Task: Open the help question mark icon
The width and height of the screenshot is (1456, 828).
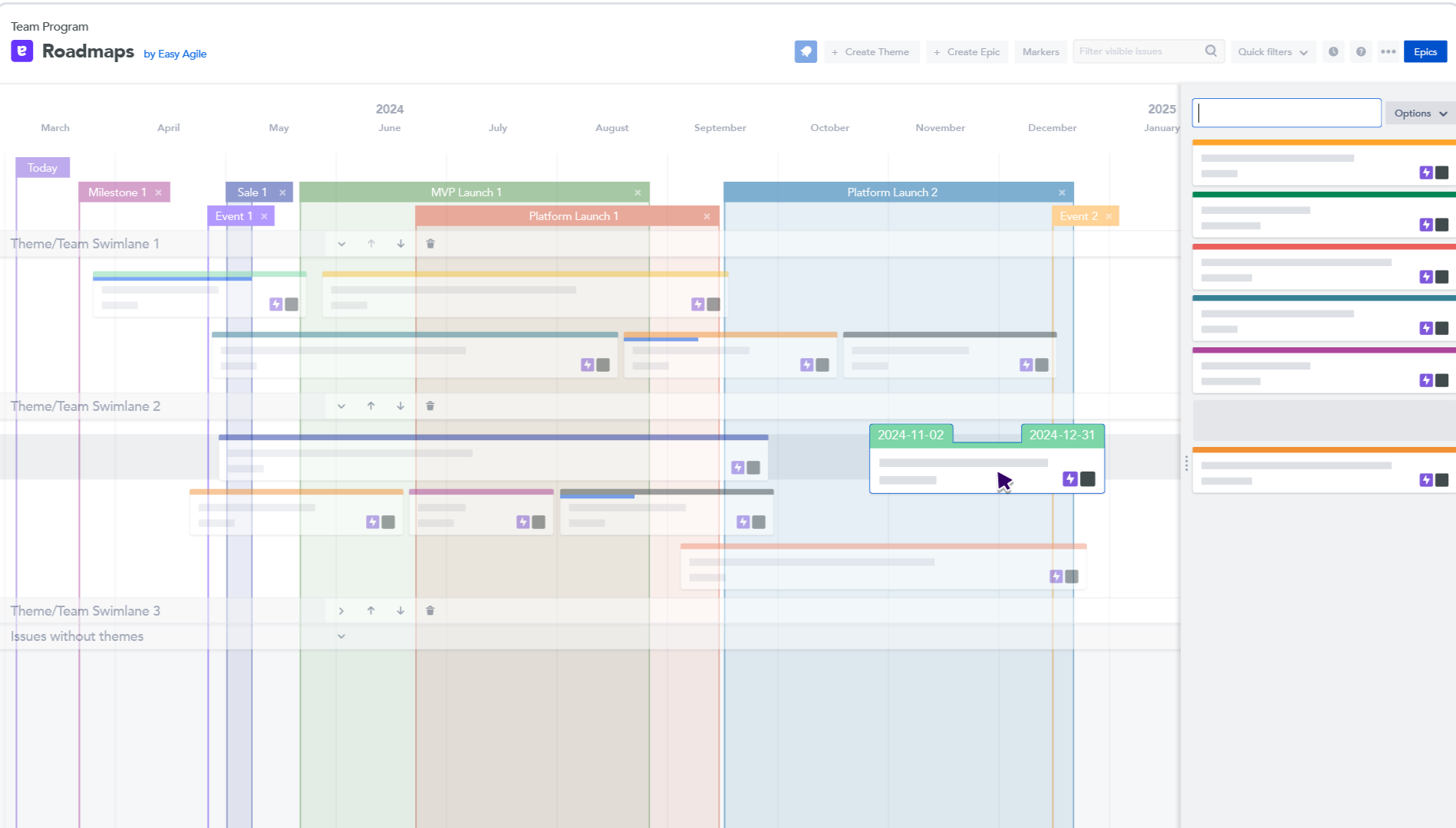Action: [x=1361, y=51]
